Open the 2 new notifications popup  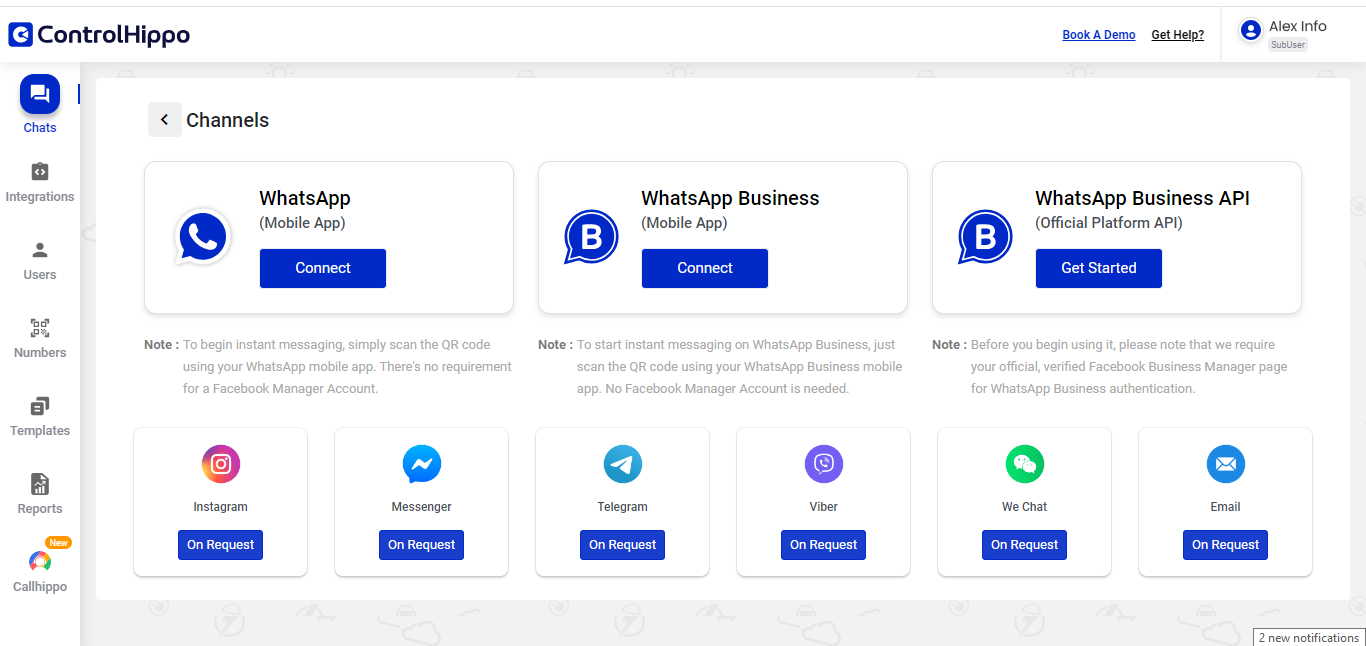(x=1309, y=638)
